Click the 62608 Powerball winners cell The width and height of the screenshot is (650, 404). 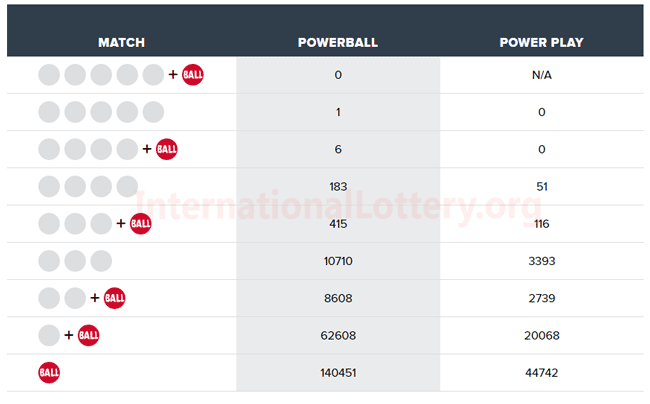pos(338,335)
